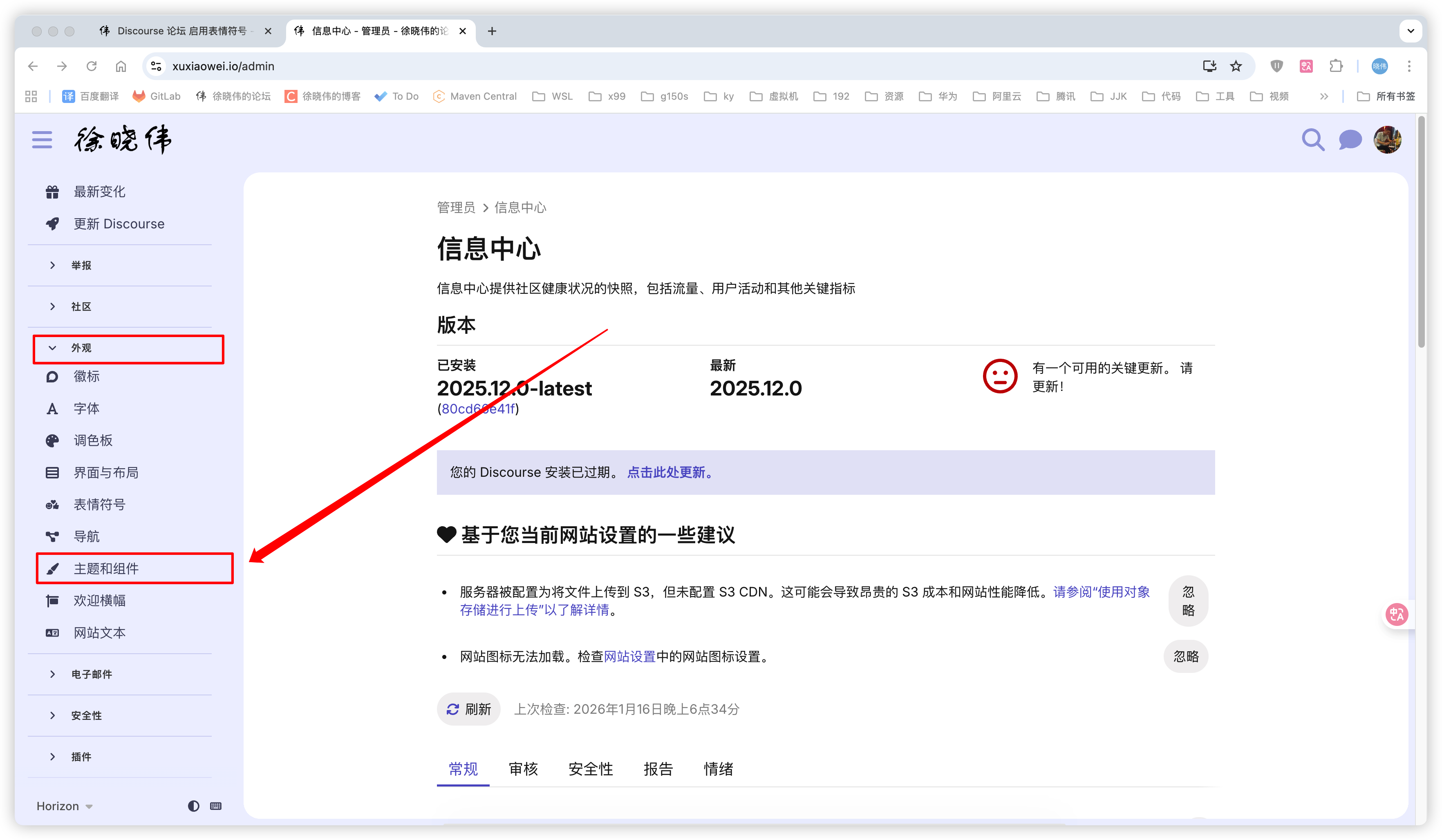This screenshot has height=840, width=1442.
Task: Open the hamburger sidebar menu
Action: click(x=42, y=140)
